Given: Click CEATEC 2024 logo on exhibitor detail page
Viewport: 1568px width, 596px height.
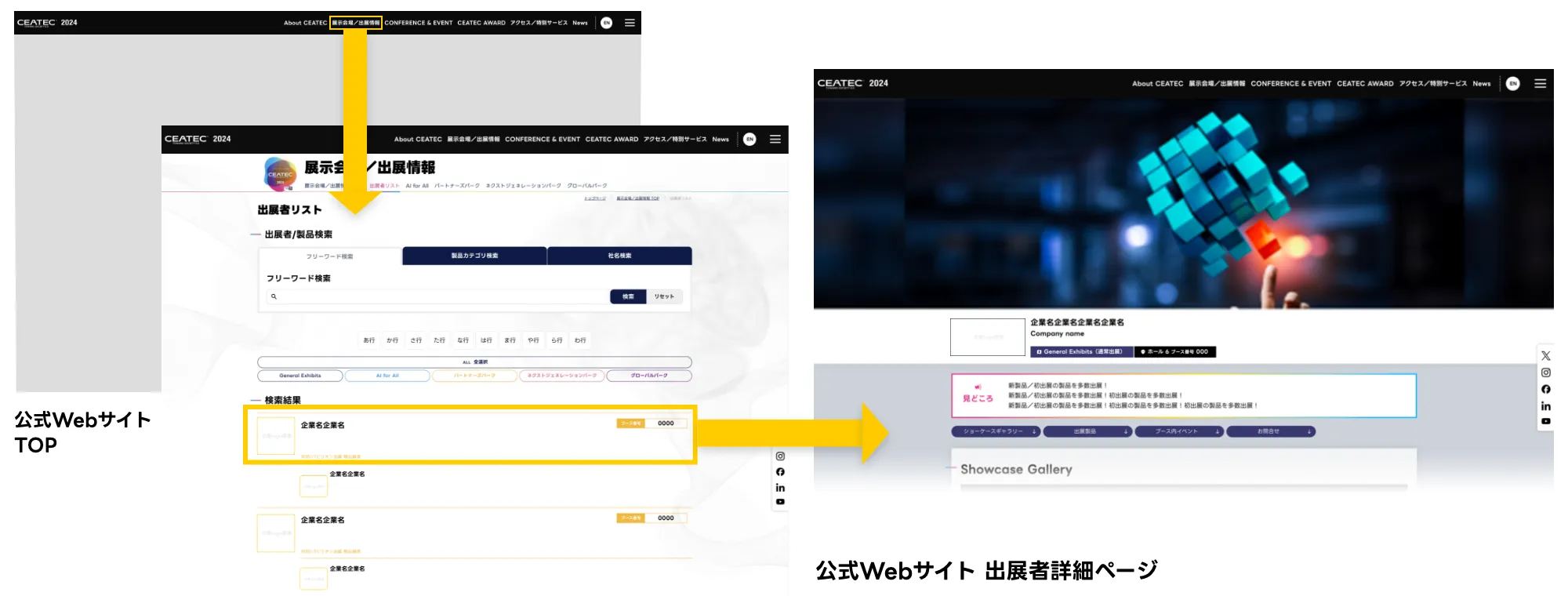Looking at the screenshot, I should (853, 83).
